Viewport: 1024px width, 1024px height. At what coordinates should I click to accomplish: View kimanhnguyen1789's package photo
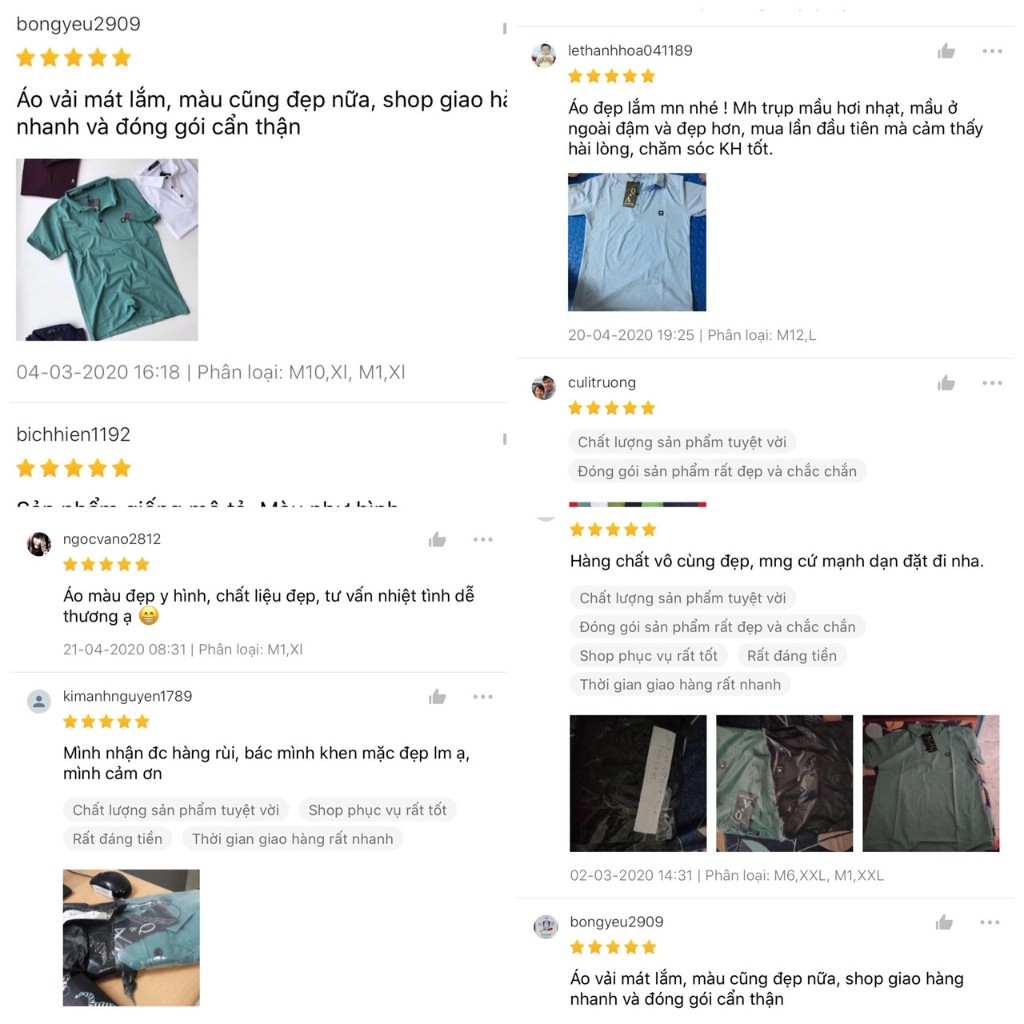pos(131,937)
